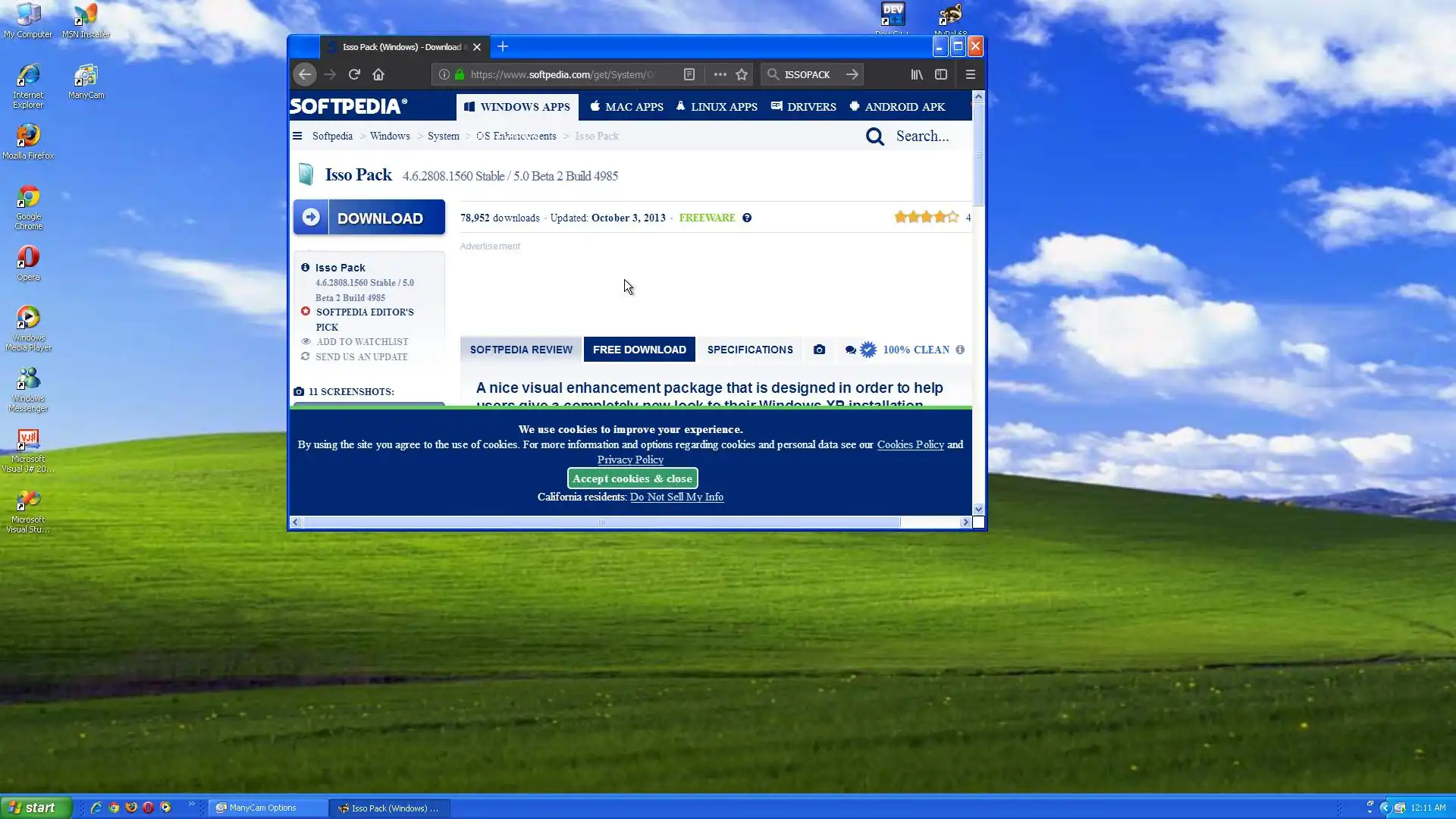This screenshot has height=819, width=1456.
Task: Accept cookies and close the banner
Action: coord(632,479)
